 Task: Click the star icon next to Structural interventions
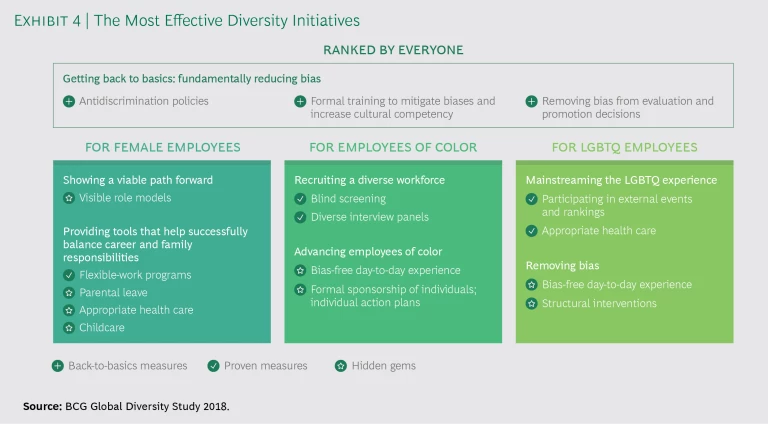tap(532, 303)
